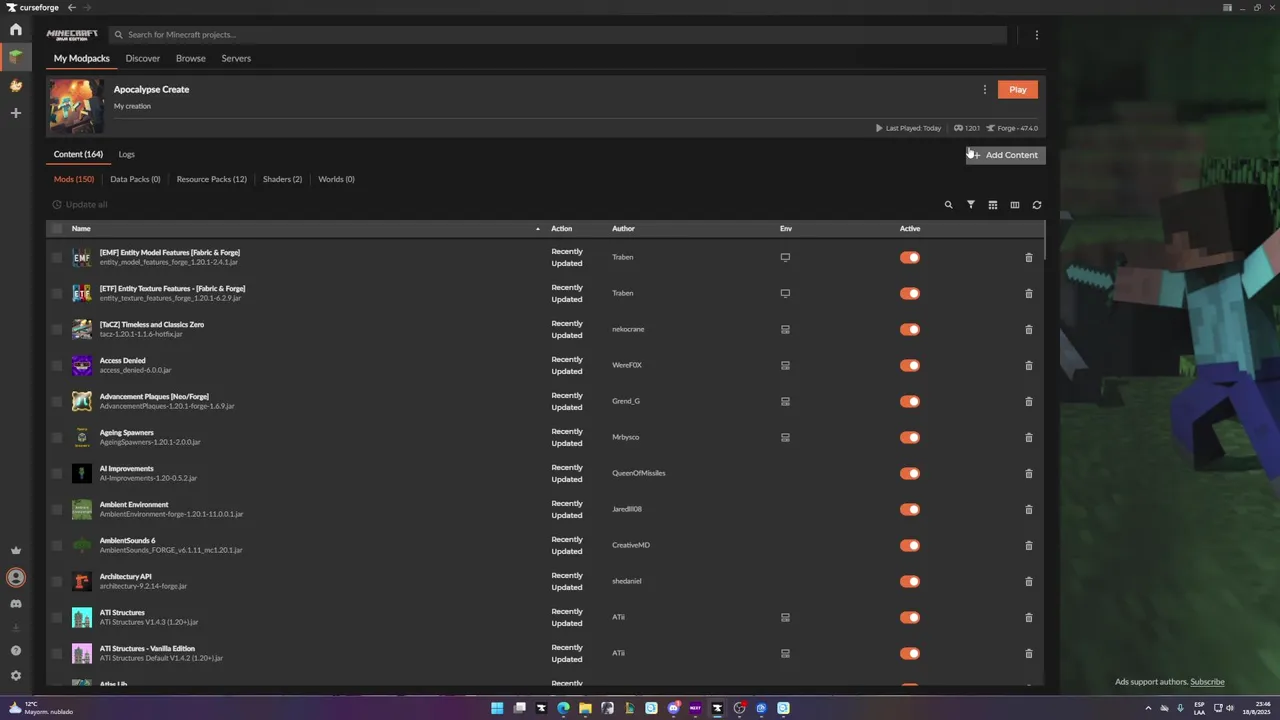Delete the [EMF] Entity Model Features trash icon
The image size is (1280, 720).
tap(1028, 257)
